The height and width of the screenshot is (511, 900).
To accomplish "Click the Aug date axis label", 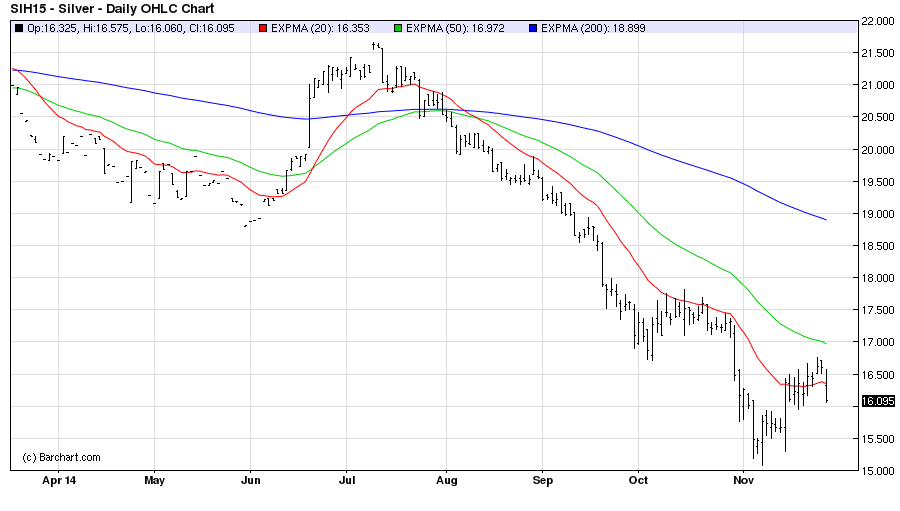I will point(446,481).
